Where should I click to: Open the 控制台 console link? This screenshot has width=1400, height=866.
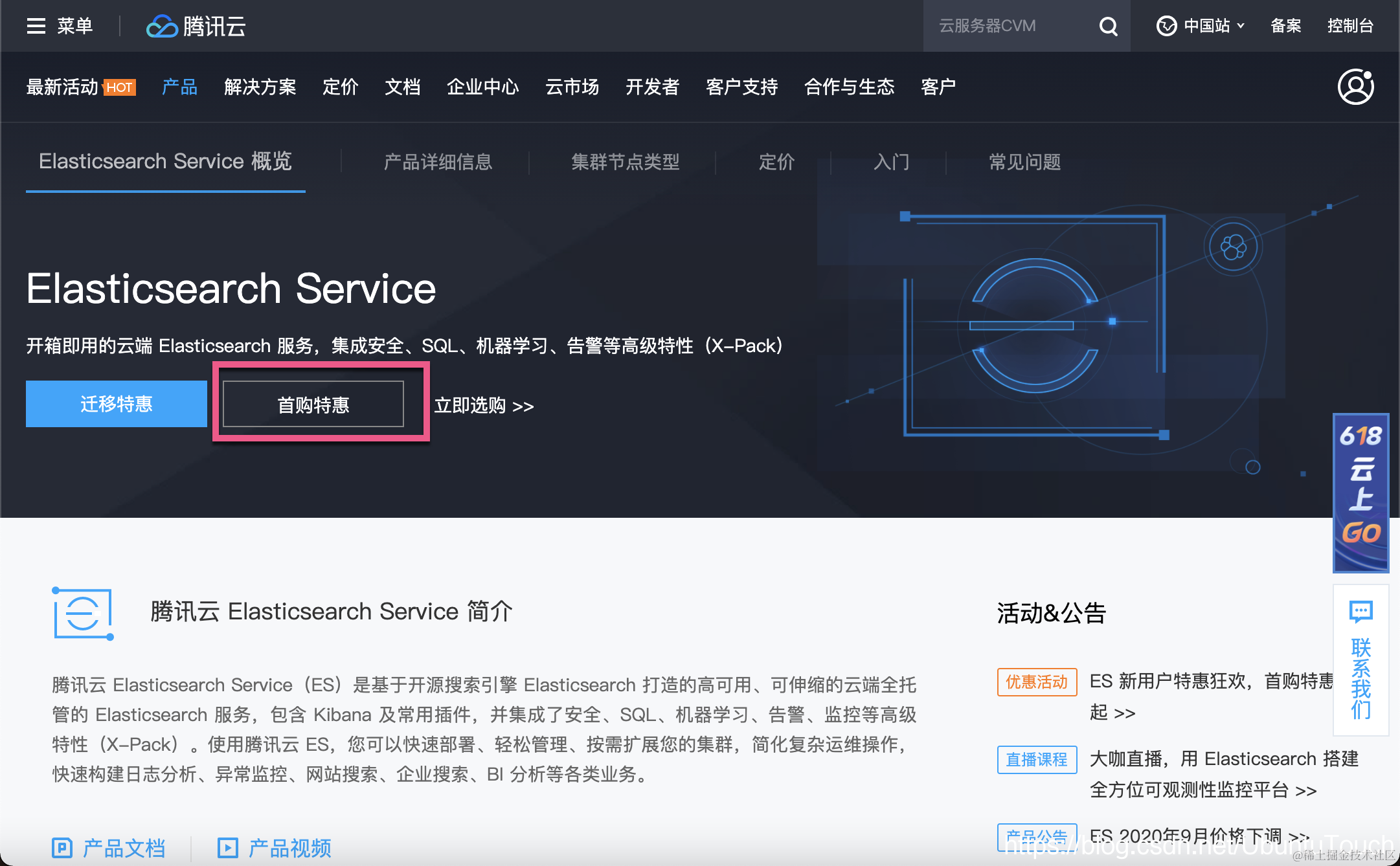[1350, 26]
